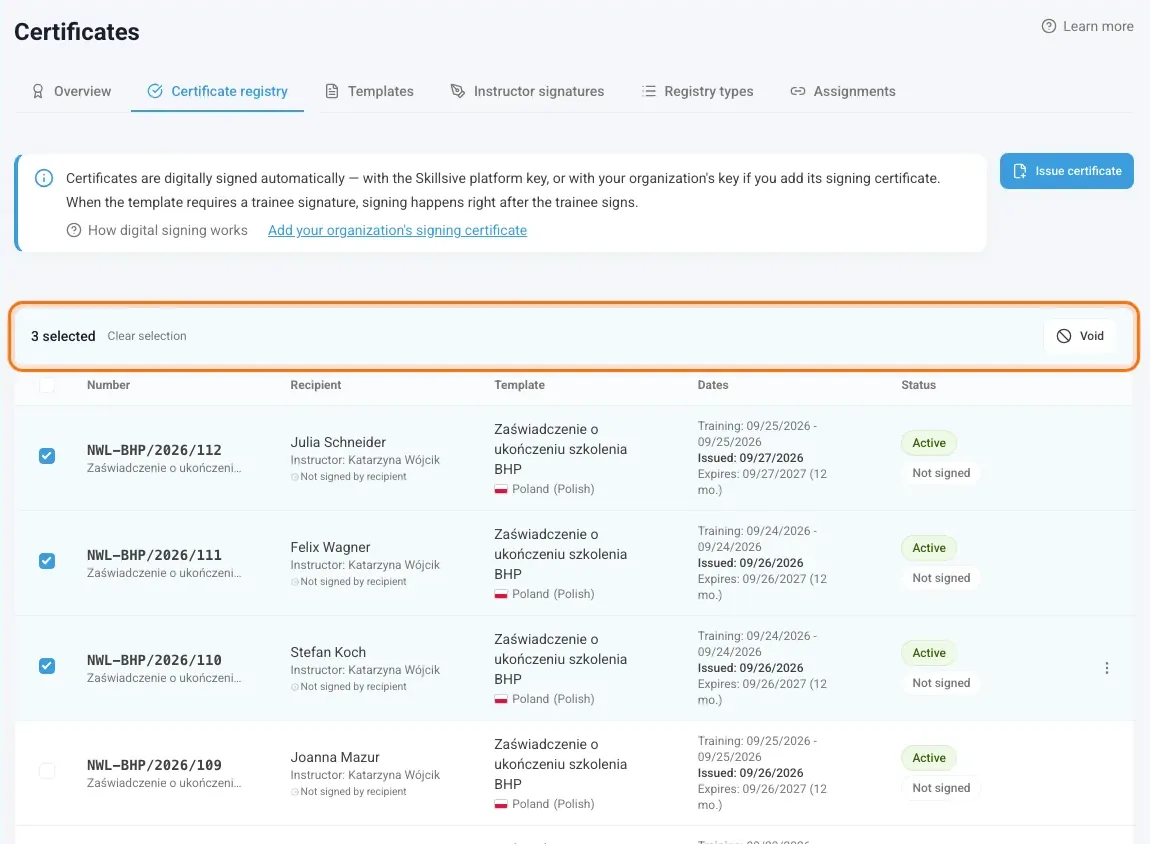
Task: Click the 3 selected count label
Action: pyautogui.click(x=63, y=336)
